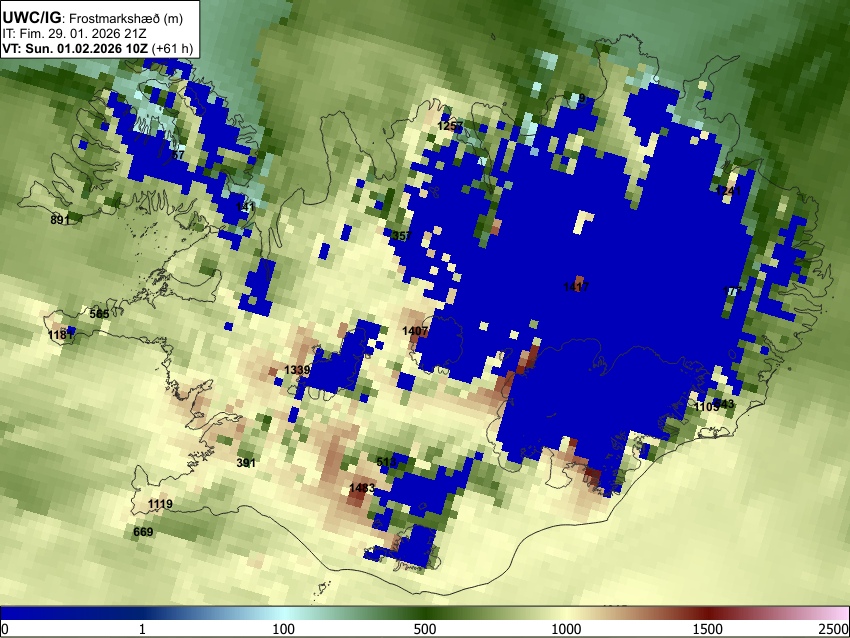This screenshot has height=638, width=850.
Task: Click the 'UWC/IG: Frostmarkshæð (m)' title line
Action: [x=93, y=18]
